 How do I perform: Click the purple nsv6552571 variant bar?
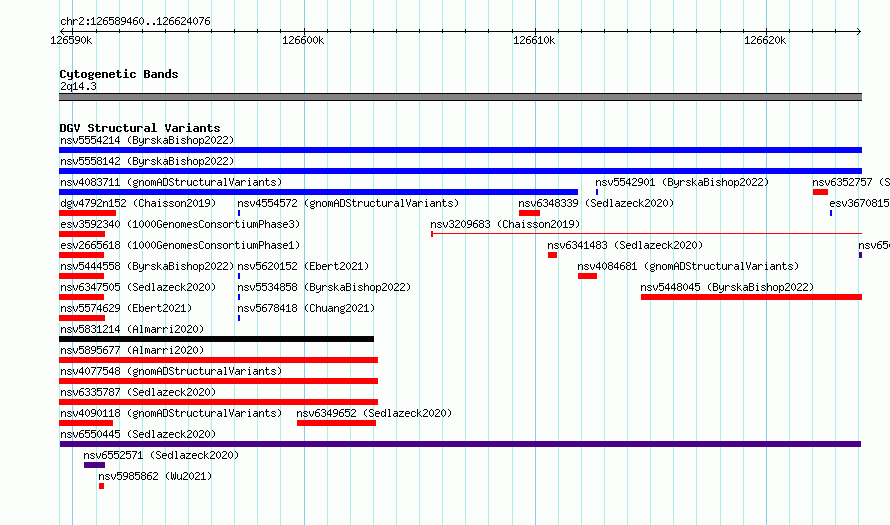coord(94,465)
